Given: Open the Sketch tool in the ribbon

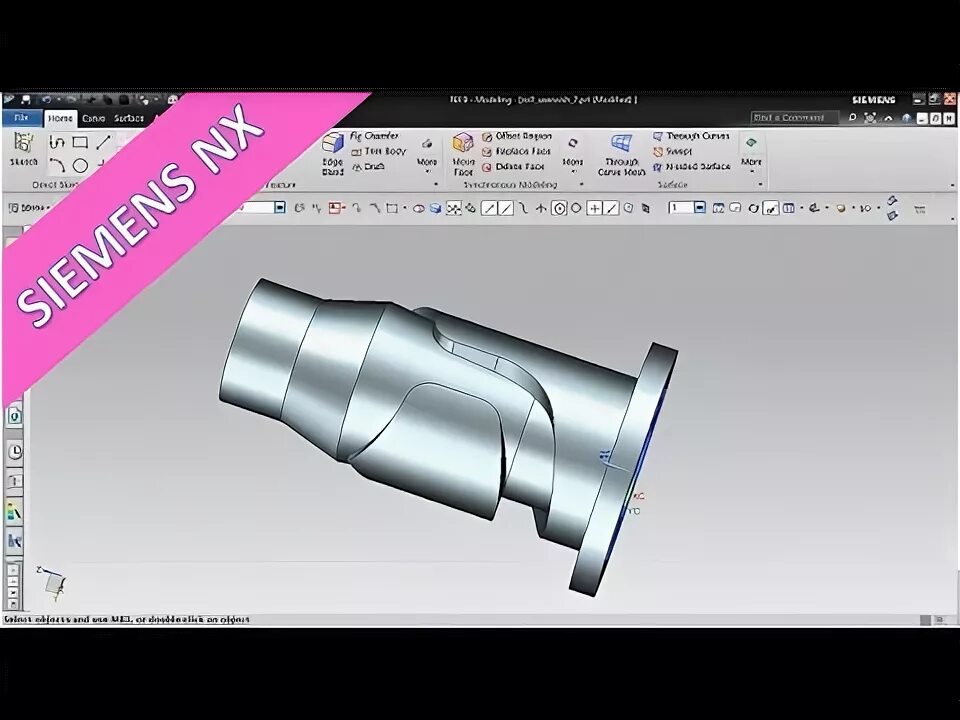Looking at the screenshot, I should click(23, 149).
